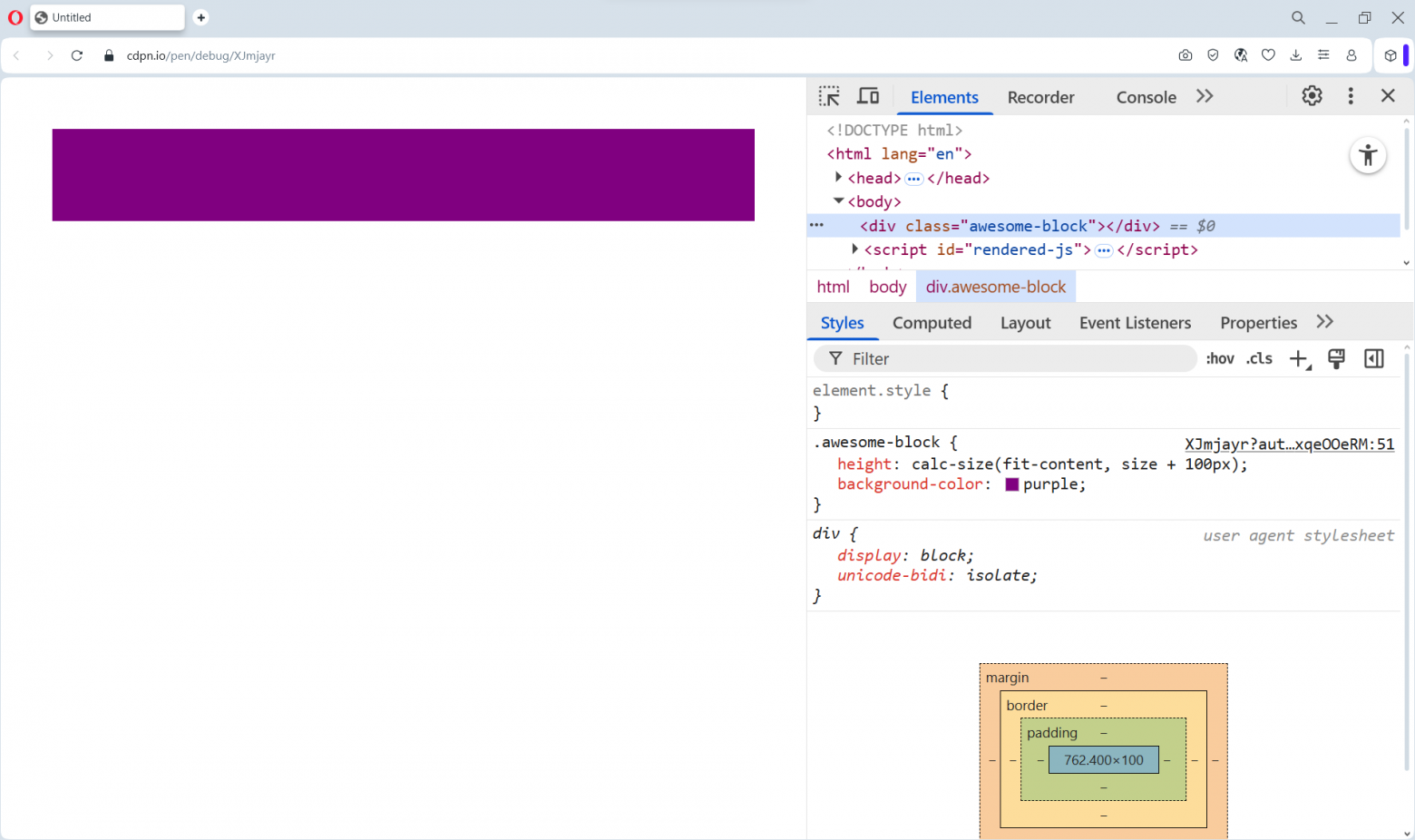Toggle the device emulation mode

(868, 95)
